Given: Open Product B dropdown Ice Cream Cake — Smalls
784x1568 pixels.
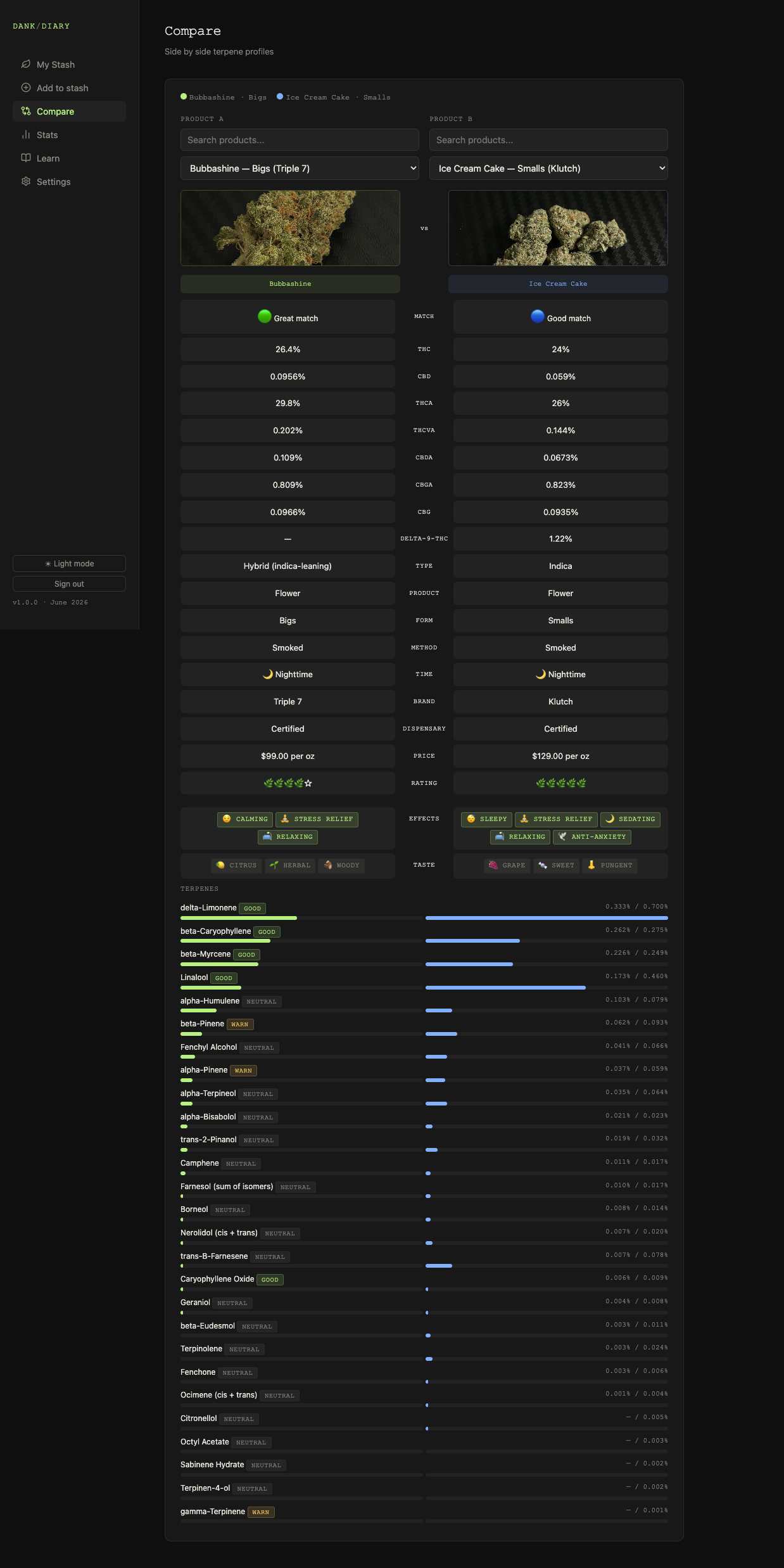Looking at the screenshot, I should click(548, 168).
